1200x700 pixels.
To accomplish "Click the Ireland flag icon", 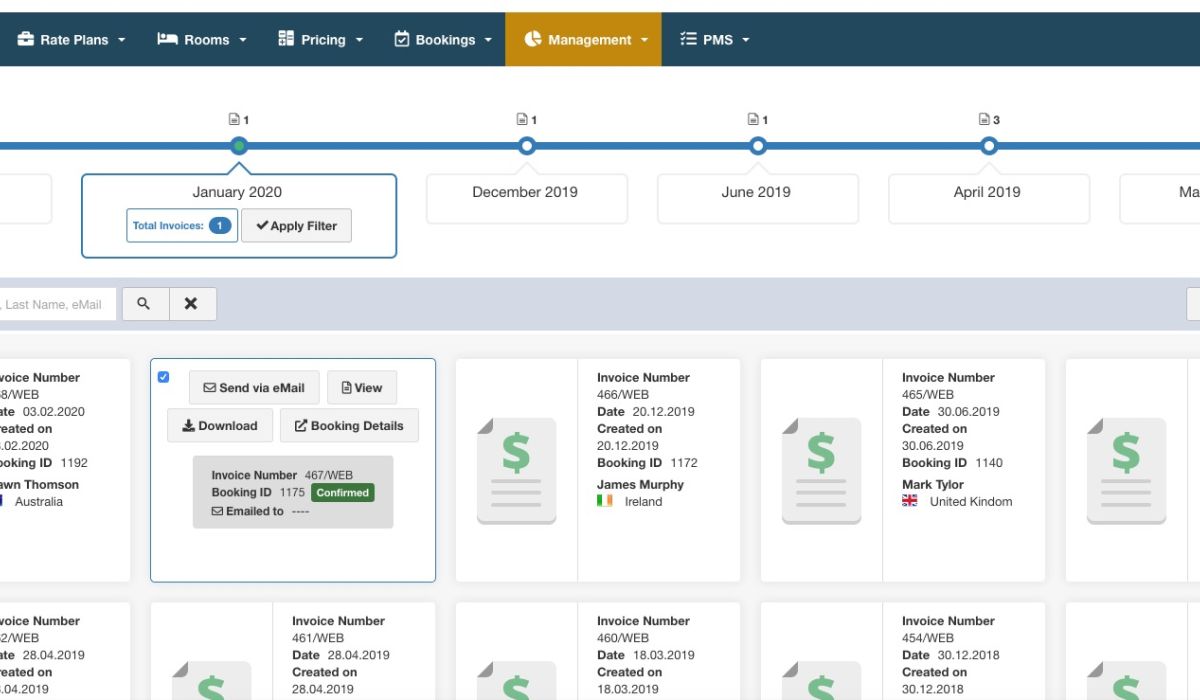I will 605,501.
